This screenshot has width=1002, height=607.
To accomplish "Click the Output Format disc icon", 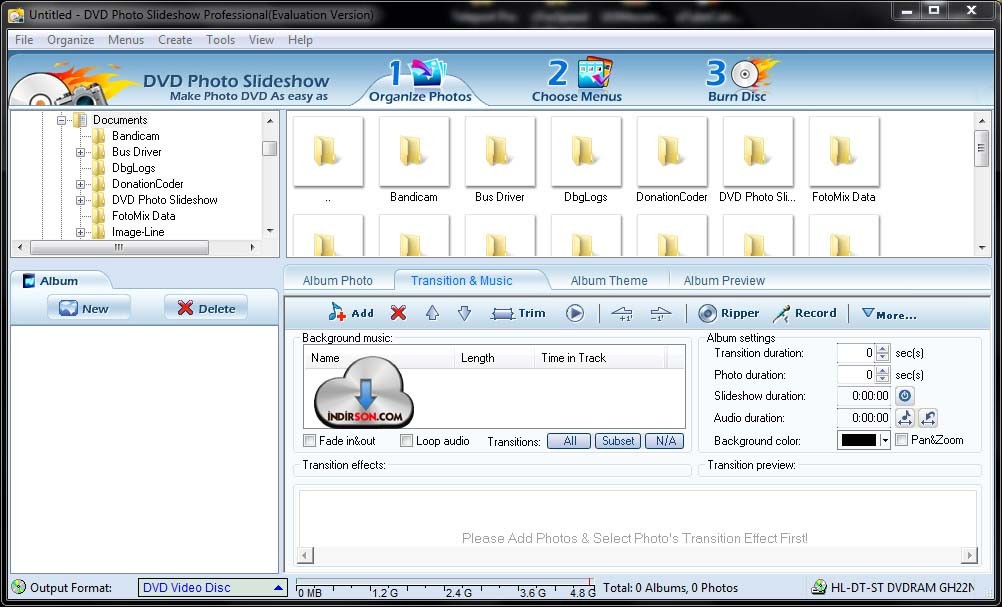I will [19, 587].
